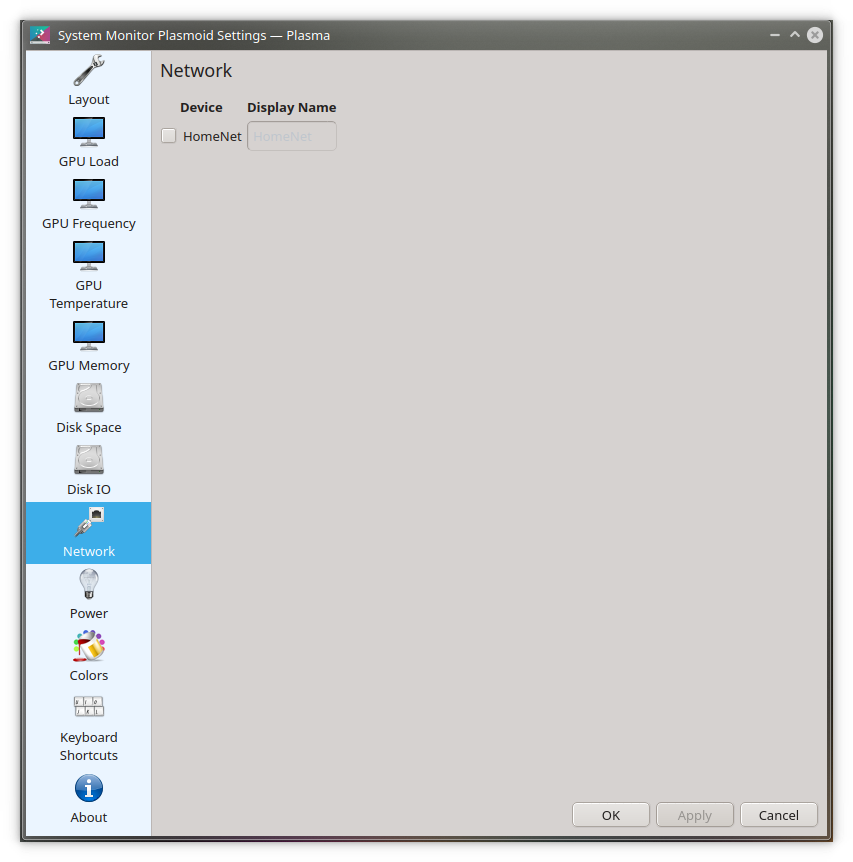Minimize the settings window
This screenshot has width=853, height=862.
[775, 35]
